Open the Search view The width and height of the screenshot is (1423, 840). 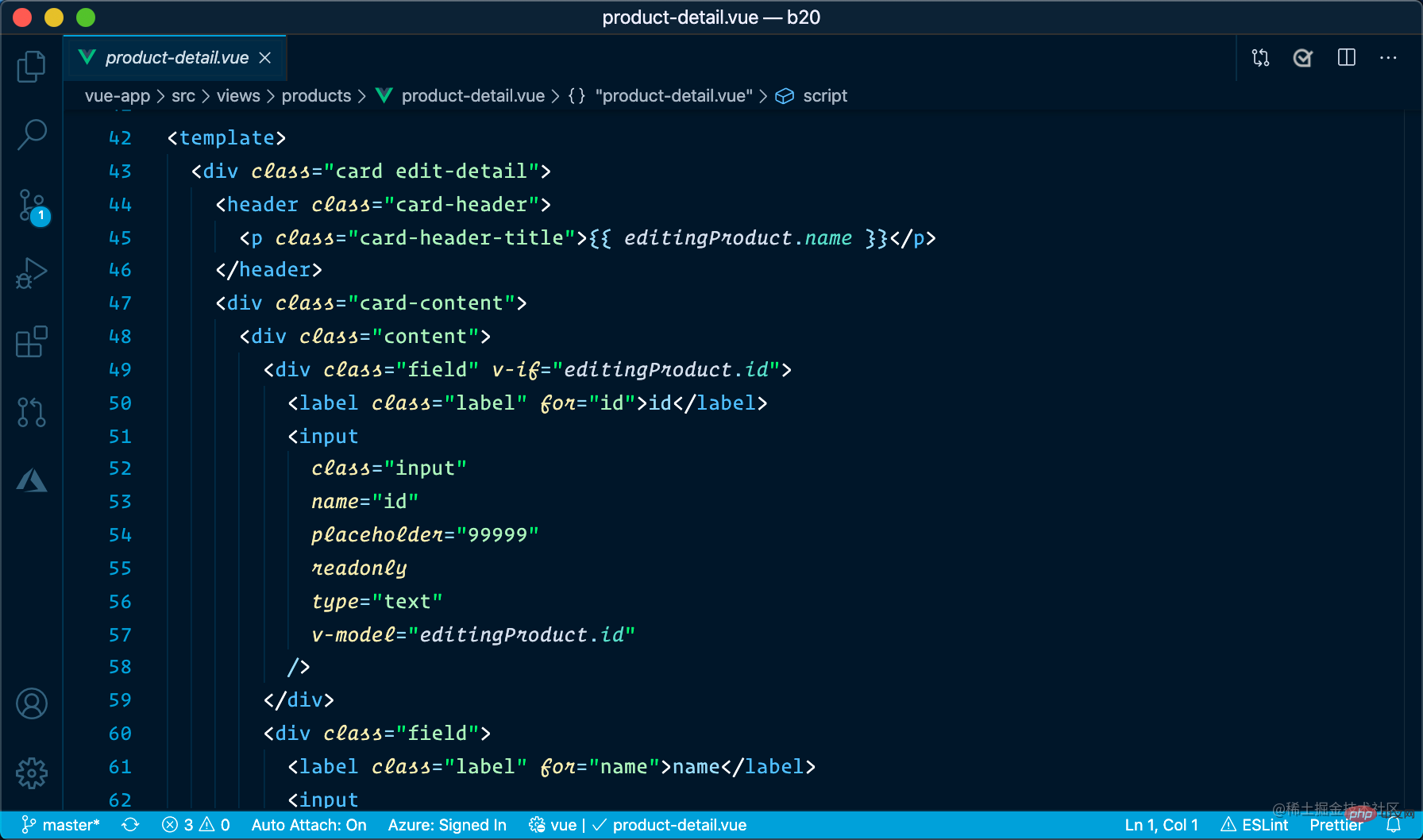pyautogui.click(x=31, y=136)
